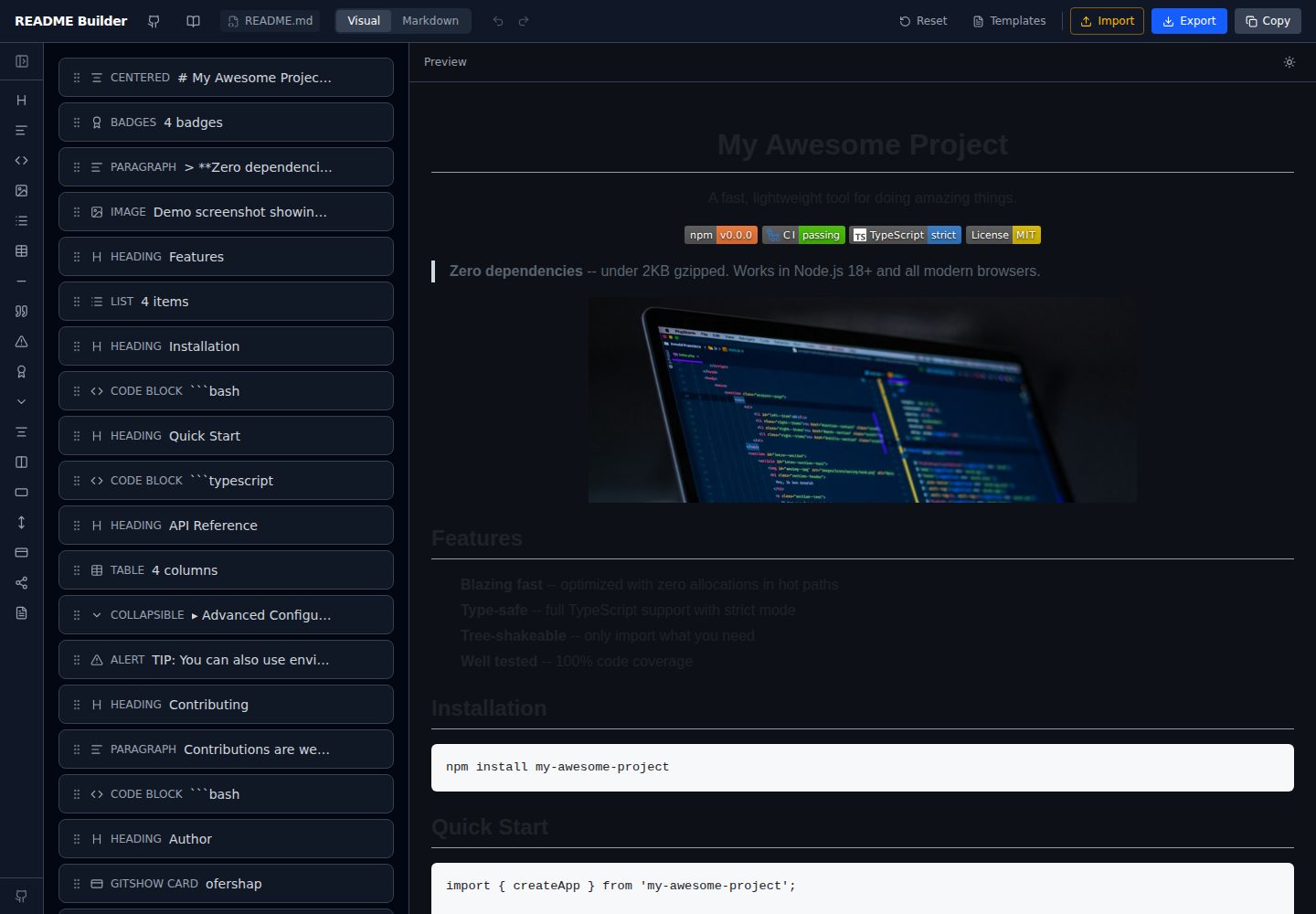Click the Import button

[1107, 21]
